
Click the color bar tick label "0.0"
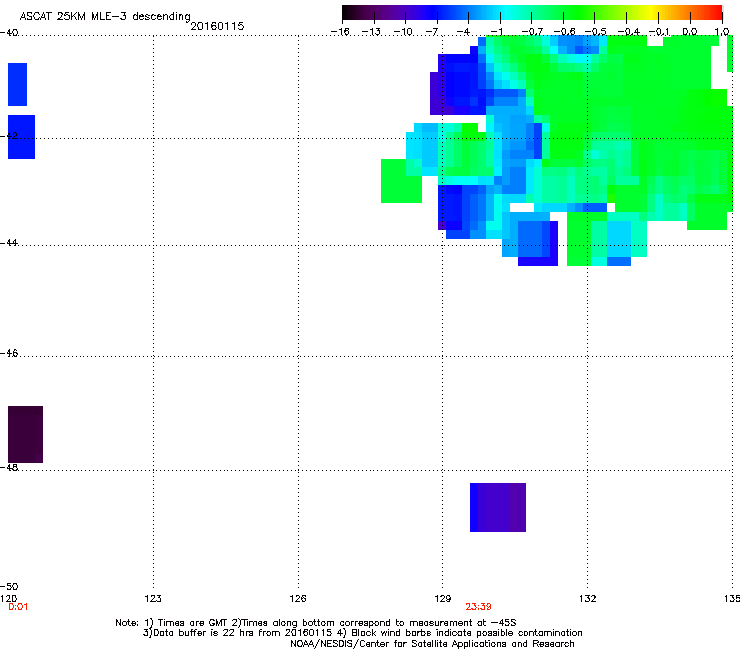pyautogui.click(x=690, y=32)
